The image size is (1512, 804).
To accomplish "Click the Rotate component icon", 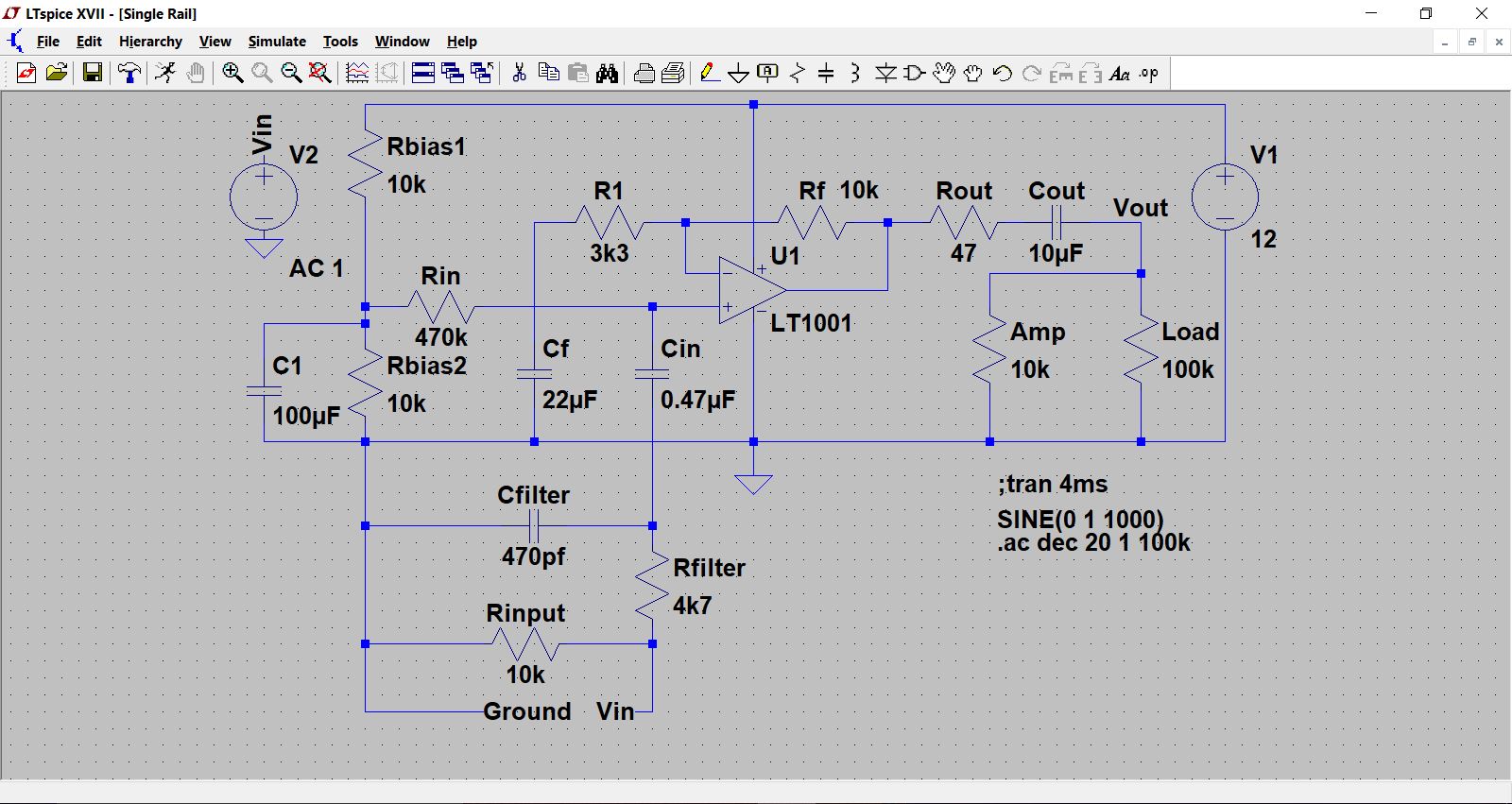I will (x=1061, y=73).
